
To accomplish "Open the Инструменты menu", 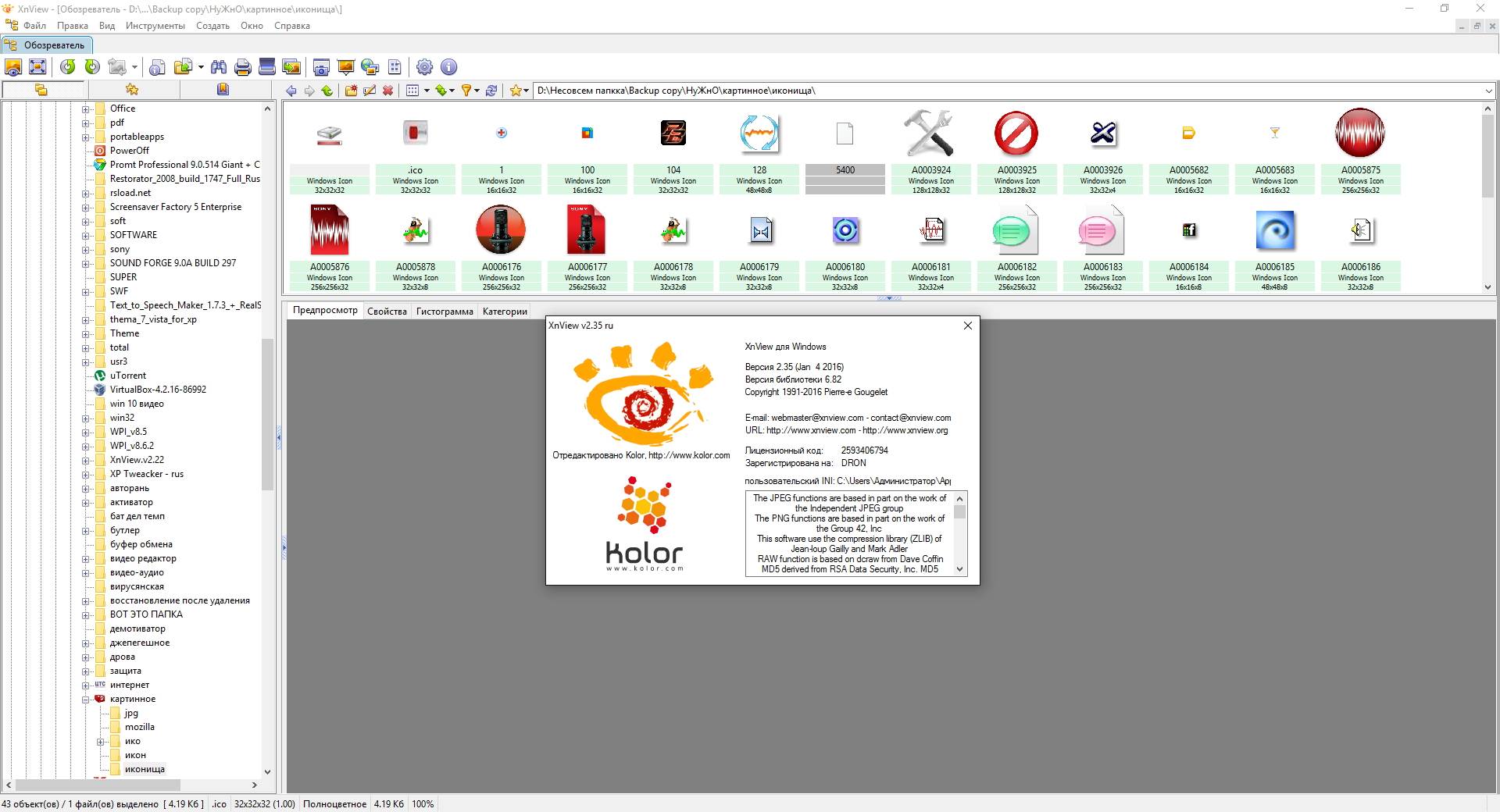I will pyautogui.click(x=155, y=26).
